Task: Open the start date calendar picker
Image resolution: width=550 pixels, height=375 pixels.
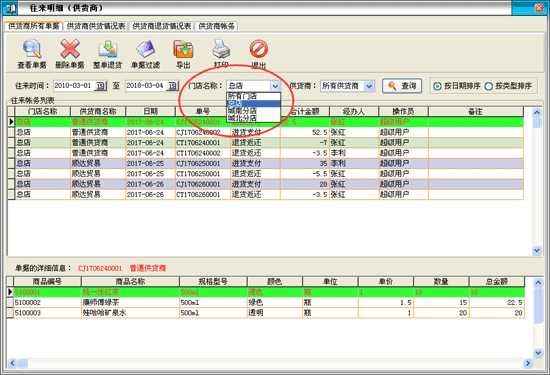Action: coord(101,86)
